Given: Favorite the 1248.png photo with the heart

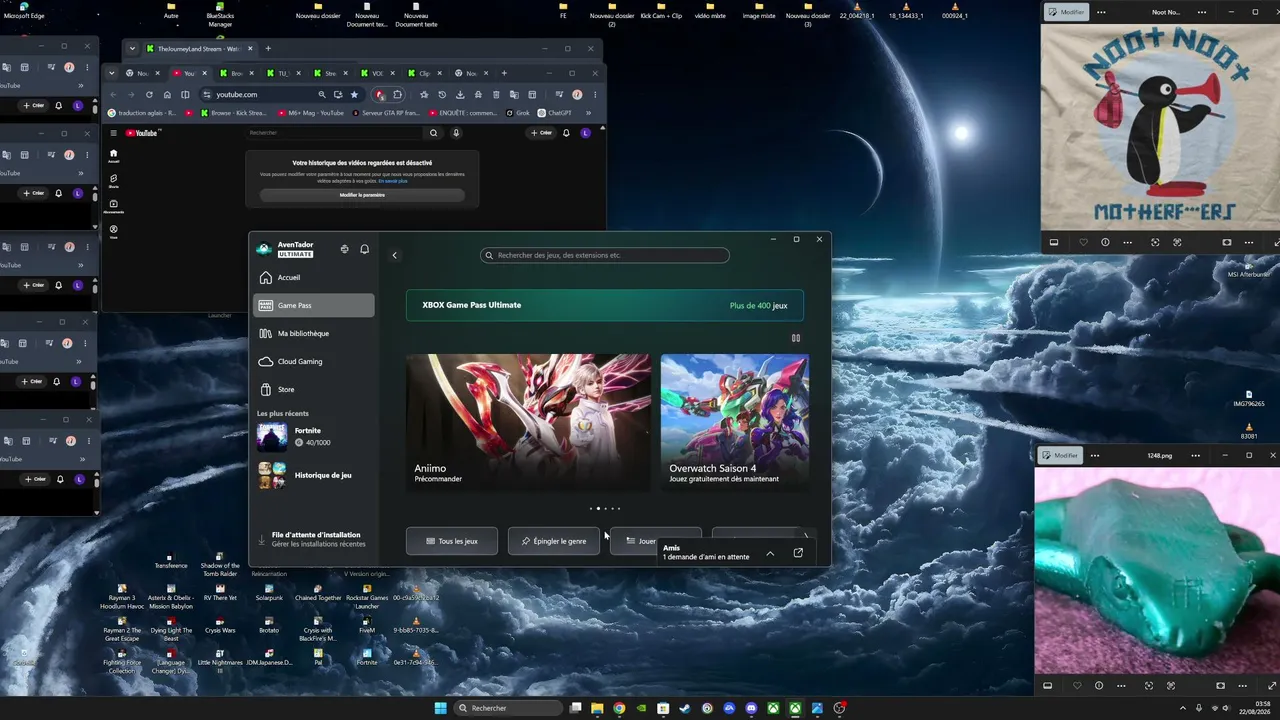Looking at the screenshot, I should pyautogui.click(x=1077, y=686).
